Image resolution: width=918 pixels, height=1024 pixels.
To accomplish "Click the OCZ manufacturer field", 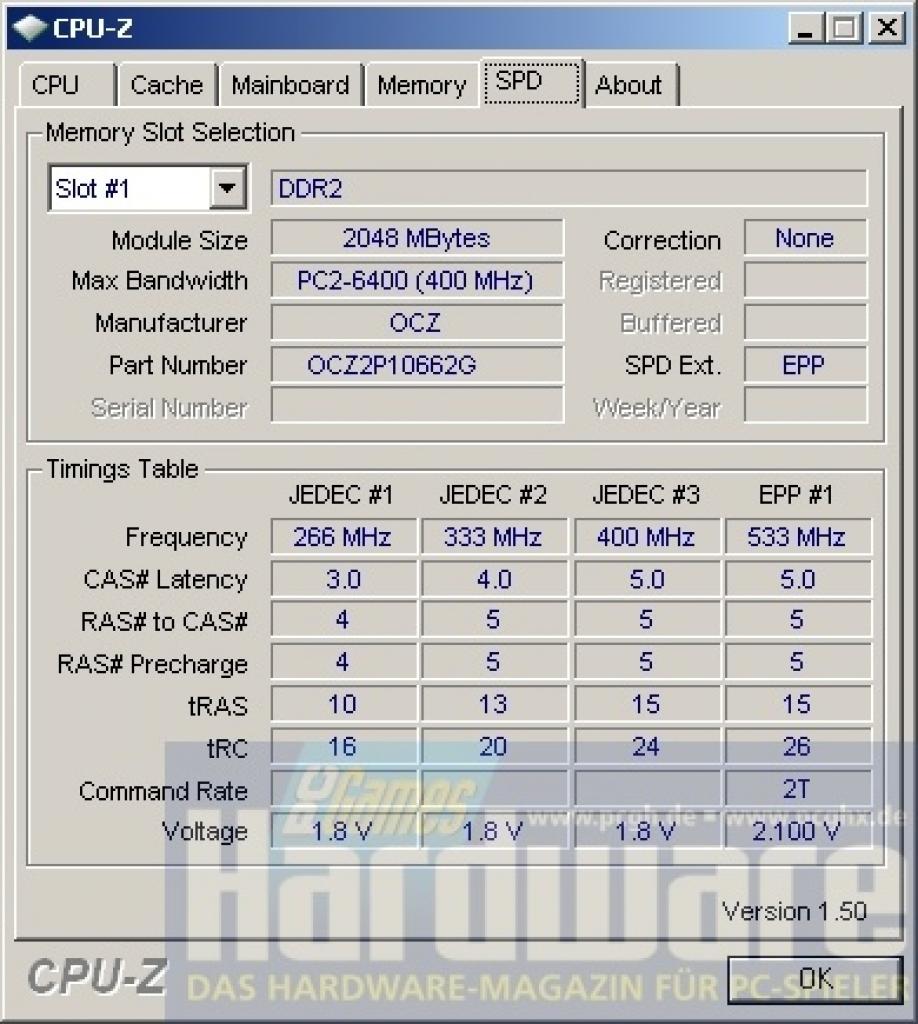I will [417, 323].
